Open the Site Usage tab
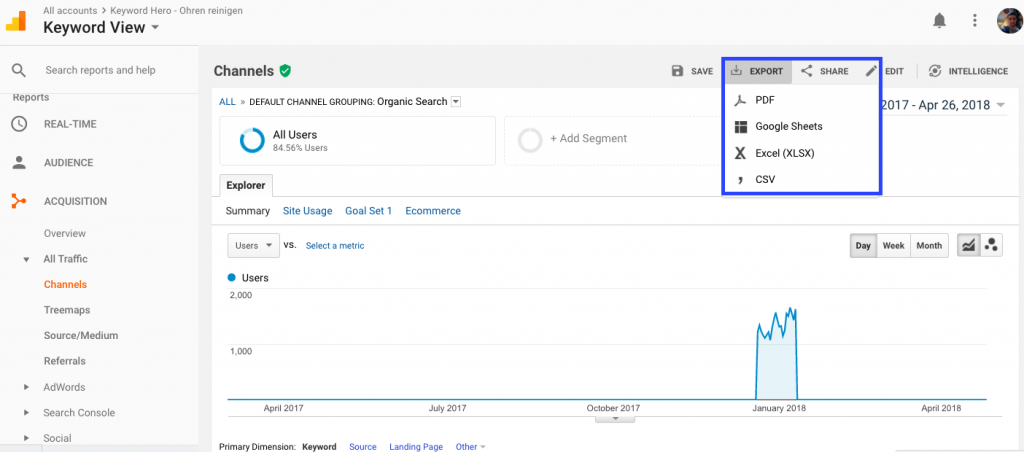 308,211
